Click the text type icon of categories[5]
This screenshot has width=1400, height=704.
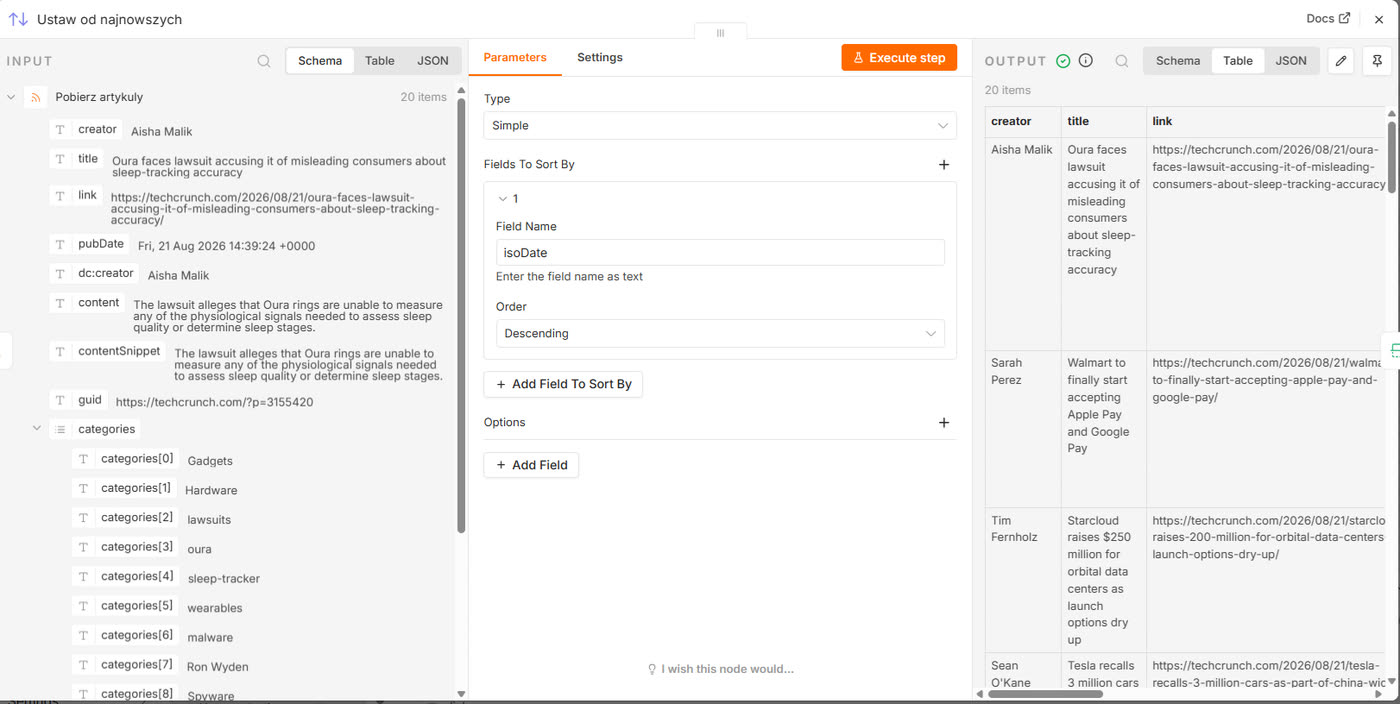(84, 606)
